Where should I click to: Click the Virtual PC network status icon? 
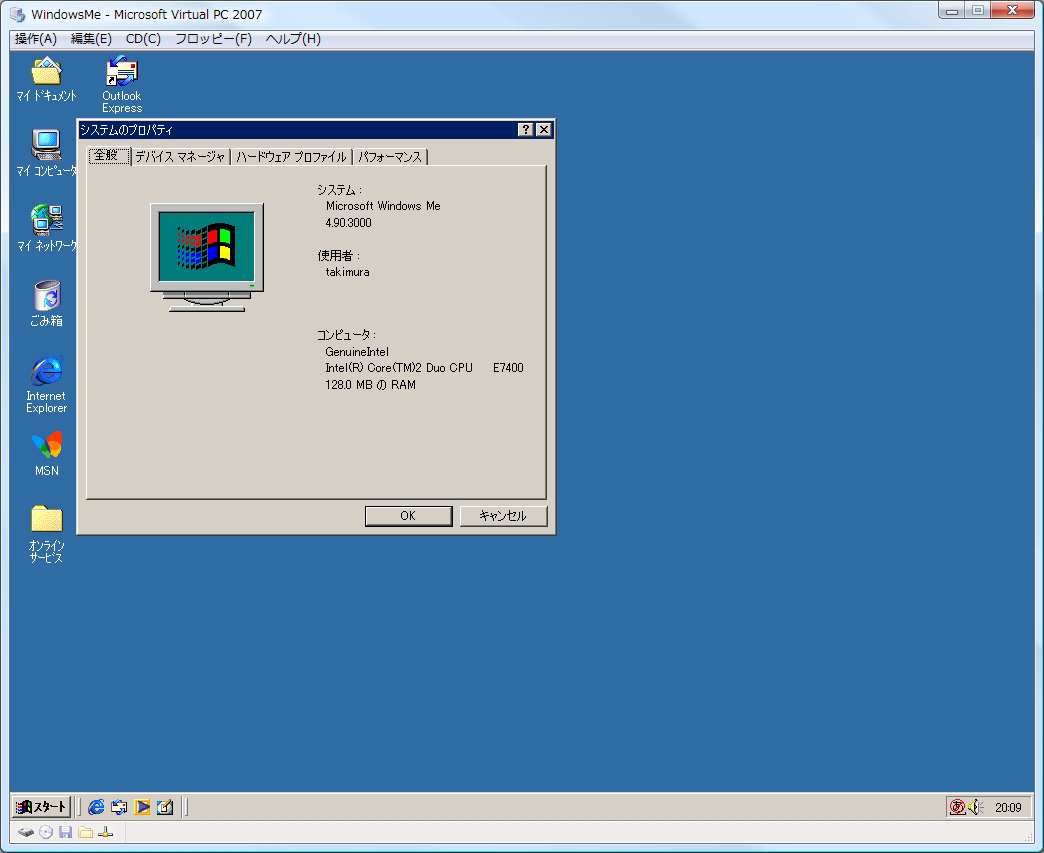pyautogui.click(x=105, y=832)
